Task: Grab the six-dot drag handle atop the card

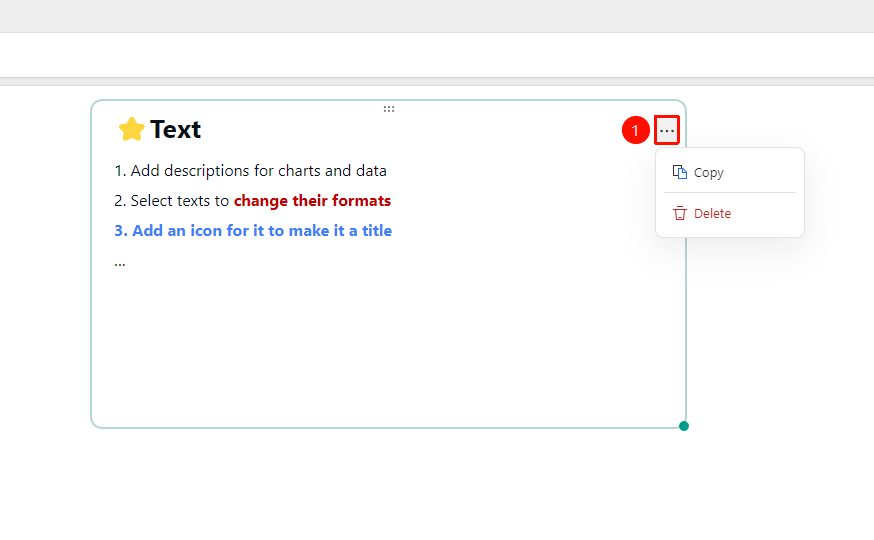Action: [x=389, y=109]
